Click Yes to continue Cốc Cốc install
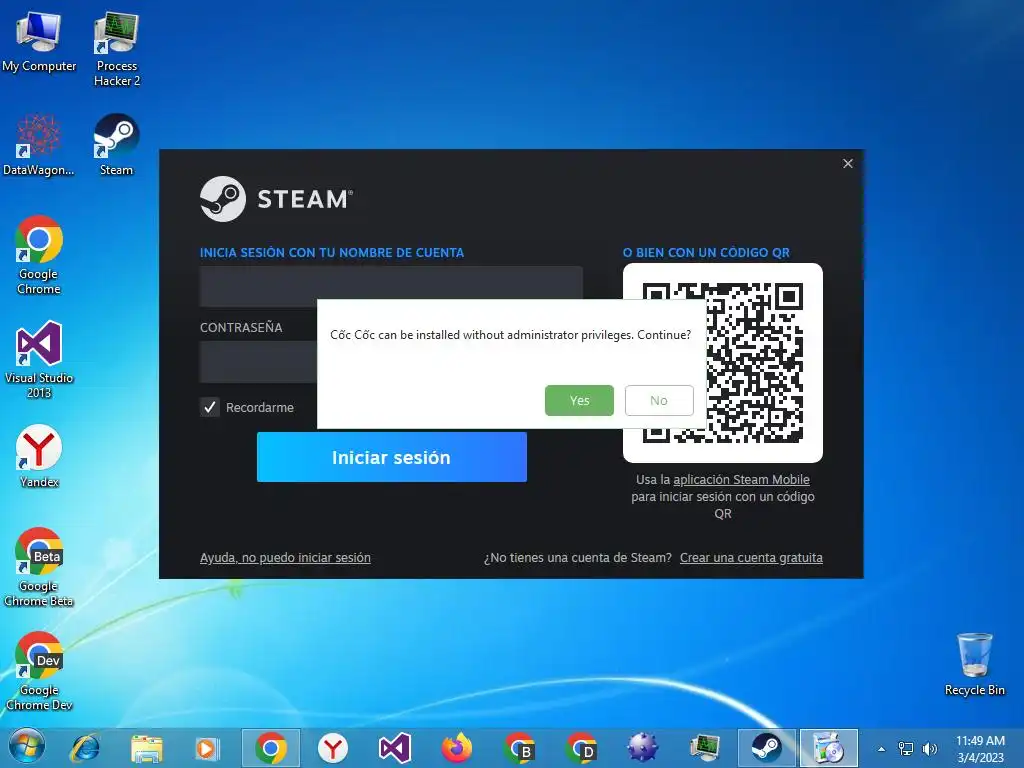 tap(579, 400)
